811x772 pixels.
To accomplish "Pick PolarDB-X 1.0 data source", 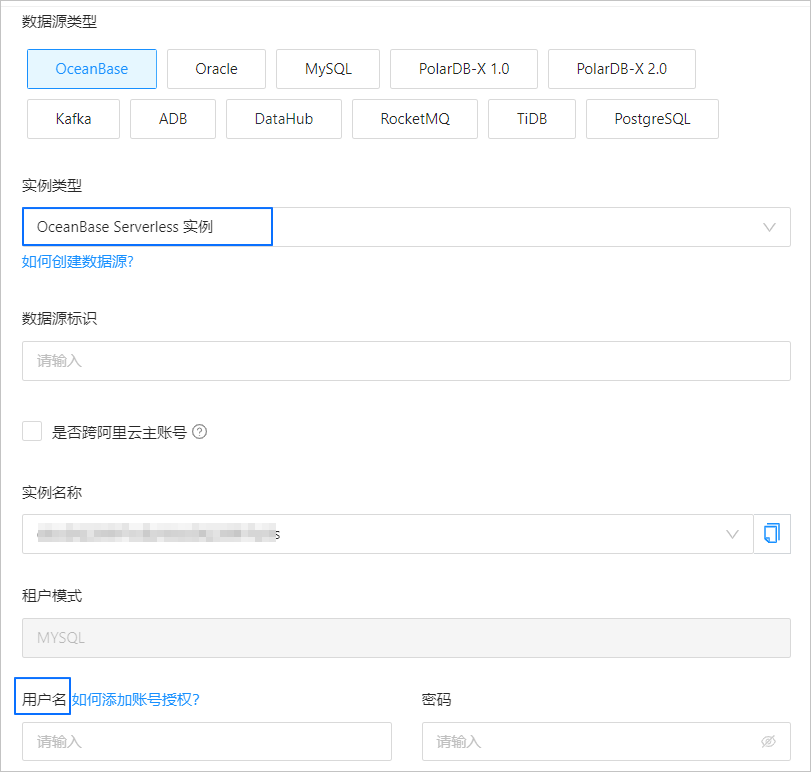I will click(464, 69).
